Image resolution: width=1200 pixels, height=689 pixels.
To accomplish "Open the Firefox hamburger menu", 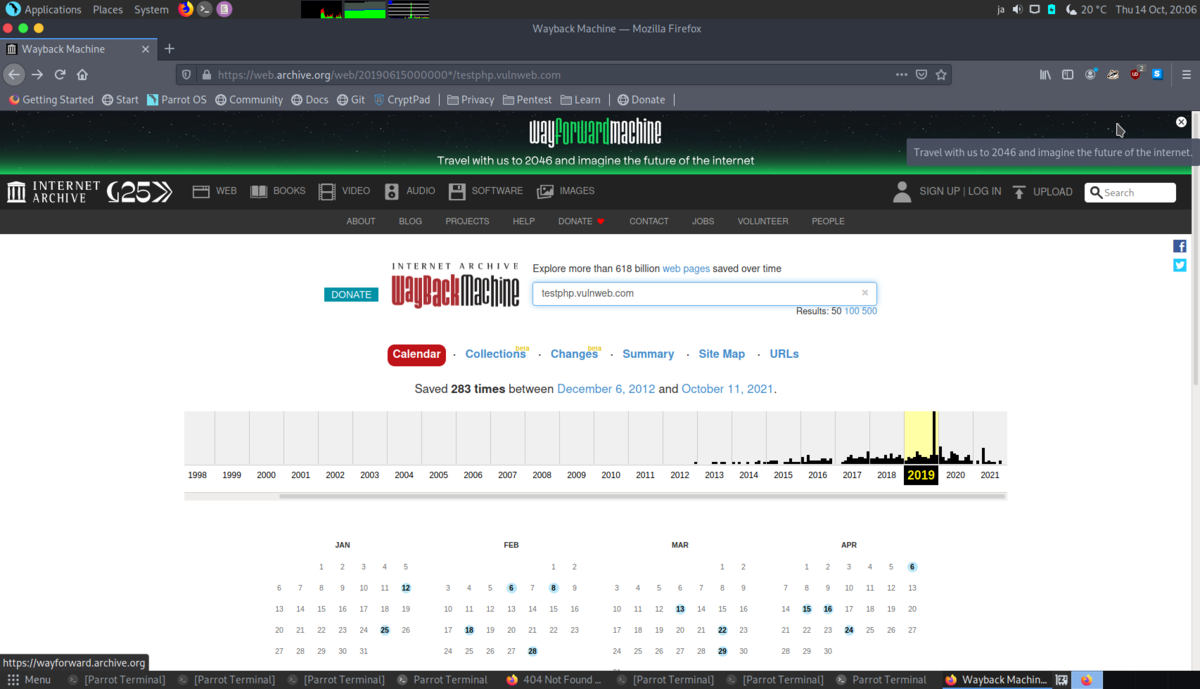I will pyautogui.click(x=1186, y=74).
